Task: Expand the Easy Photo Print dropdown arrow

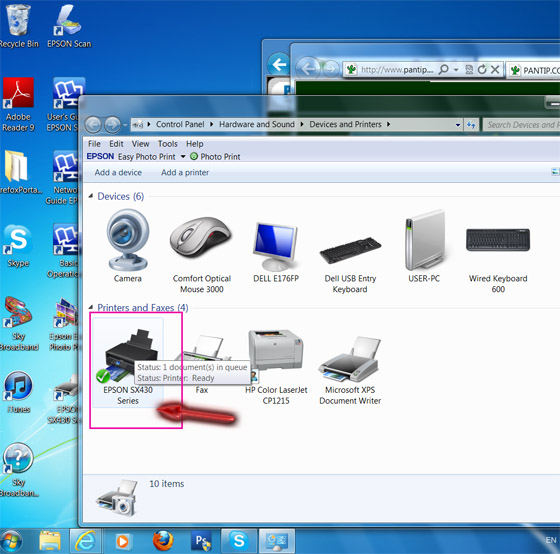Action: pos(183,156)
